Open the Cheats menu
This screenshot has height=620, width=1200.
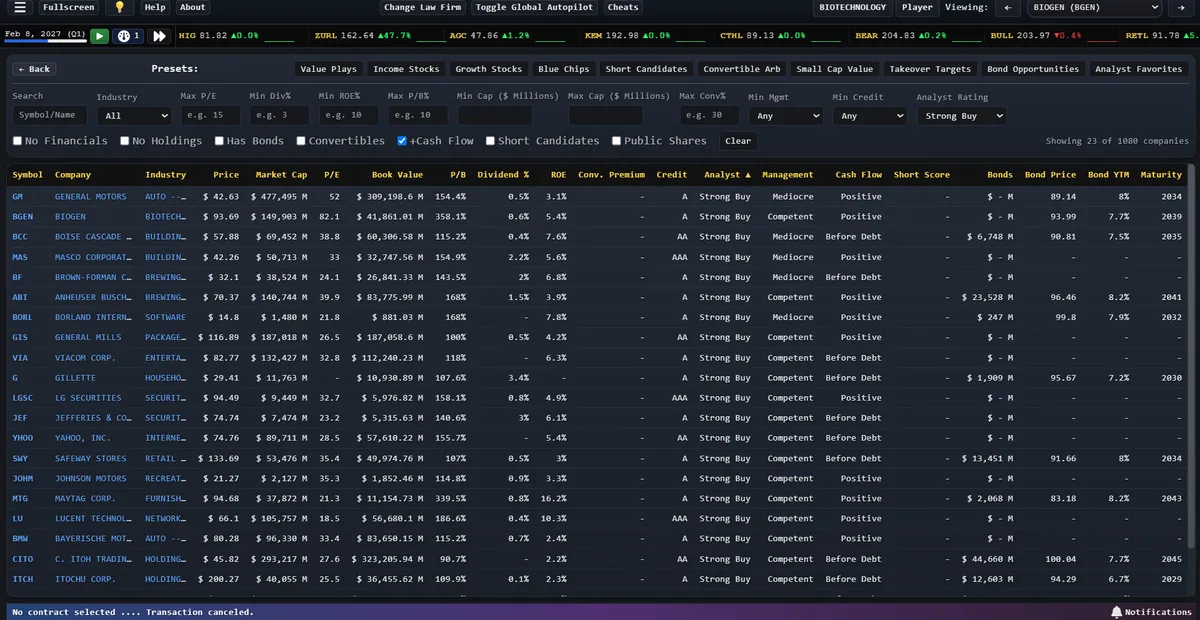click(623, 7)
